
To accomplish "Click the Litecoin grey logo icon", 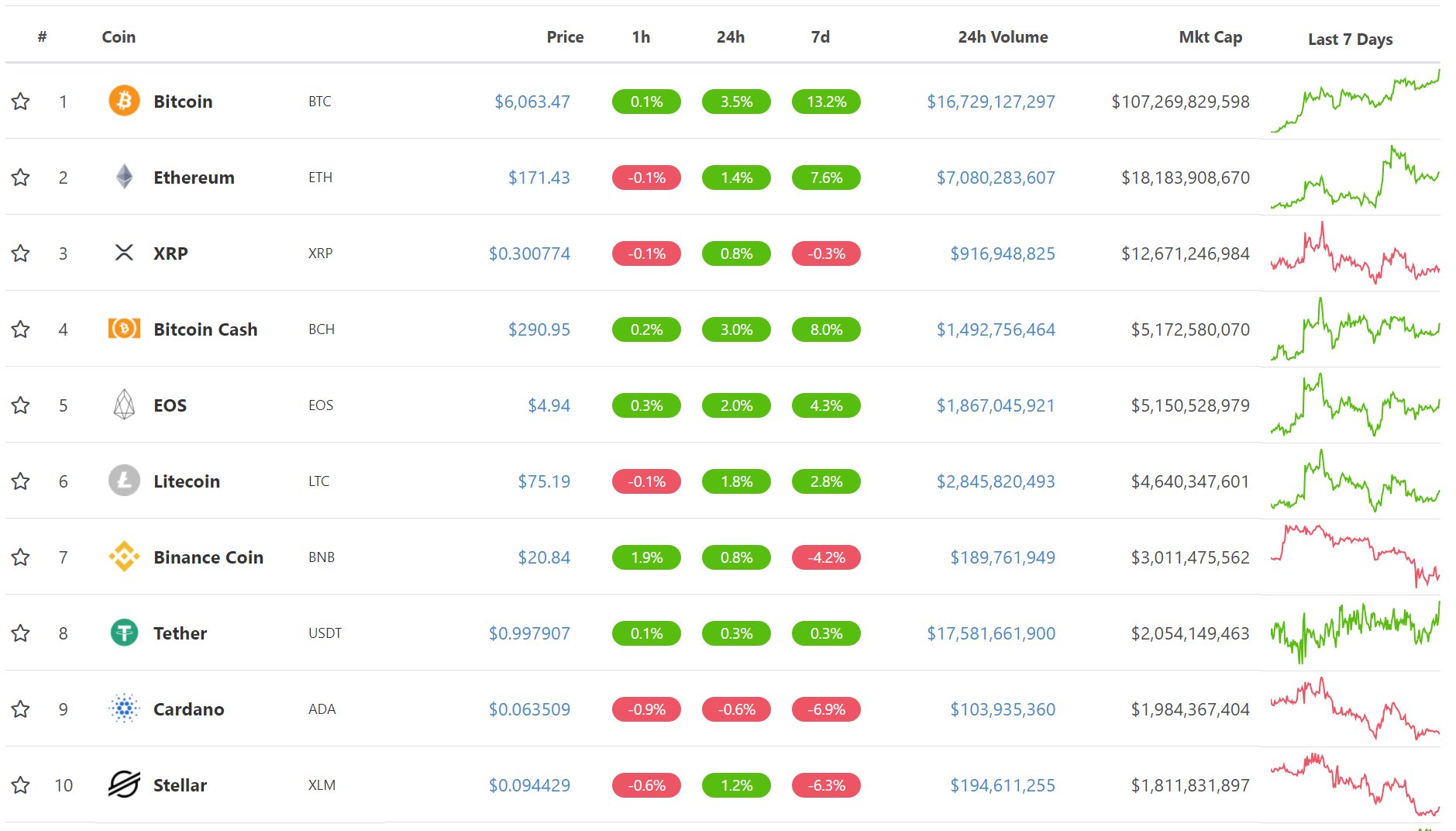I will (x=124, y=481).
